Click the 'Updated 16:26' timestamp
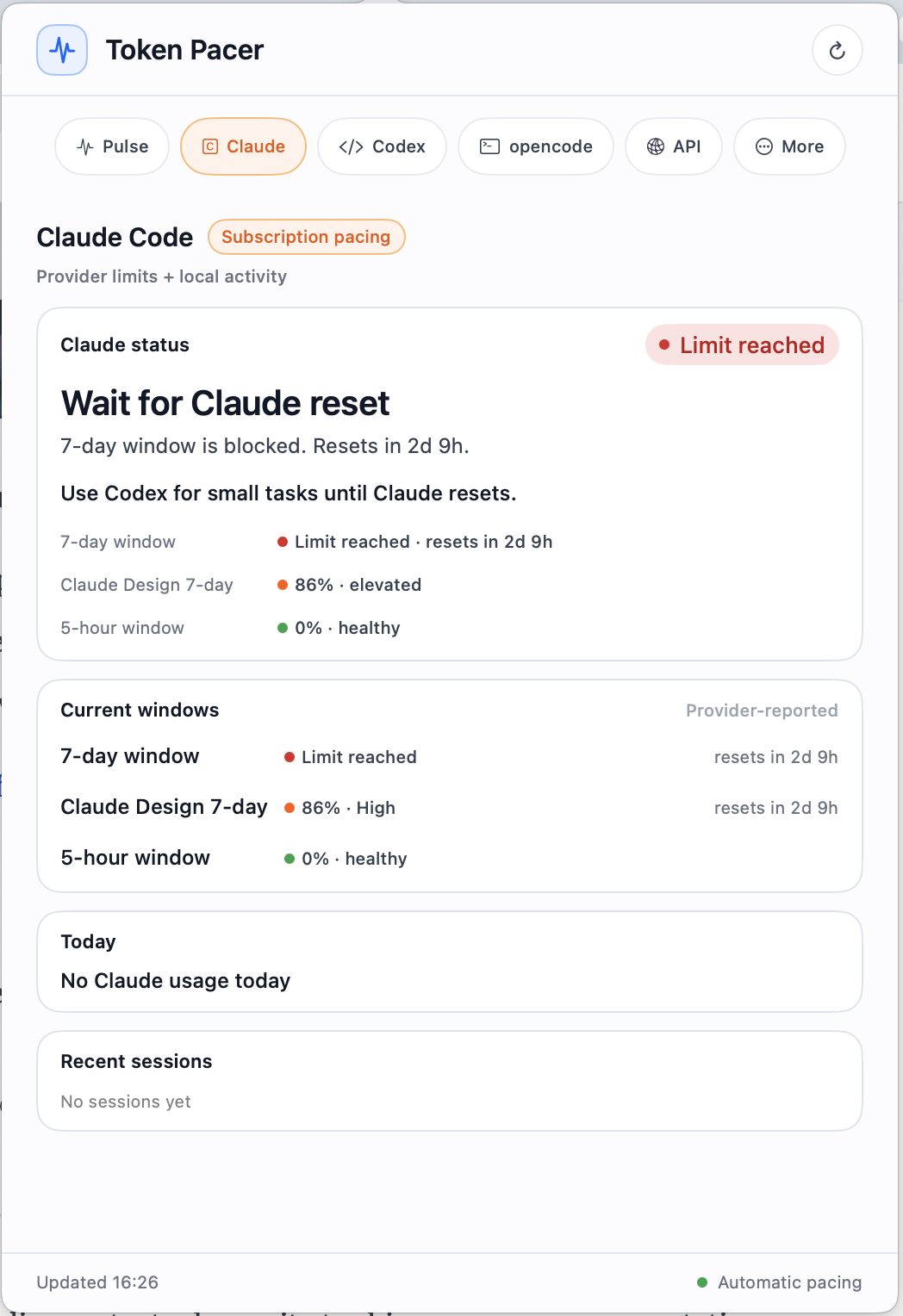The width and height of the screenshot is (903, 1316). (97, 1282)
